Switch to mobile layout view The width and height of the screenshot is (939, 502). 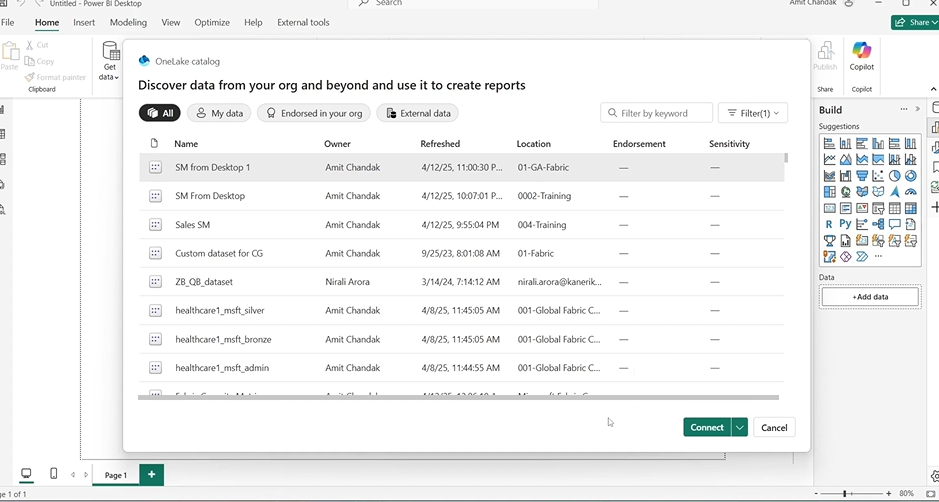coord(53,474)
